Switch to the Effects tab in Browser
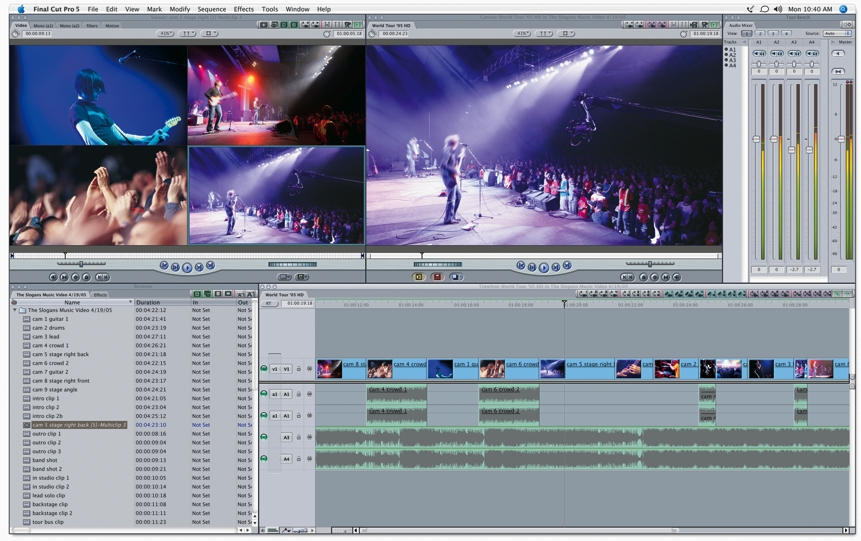 [100, 295]
